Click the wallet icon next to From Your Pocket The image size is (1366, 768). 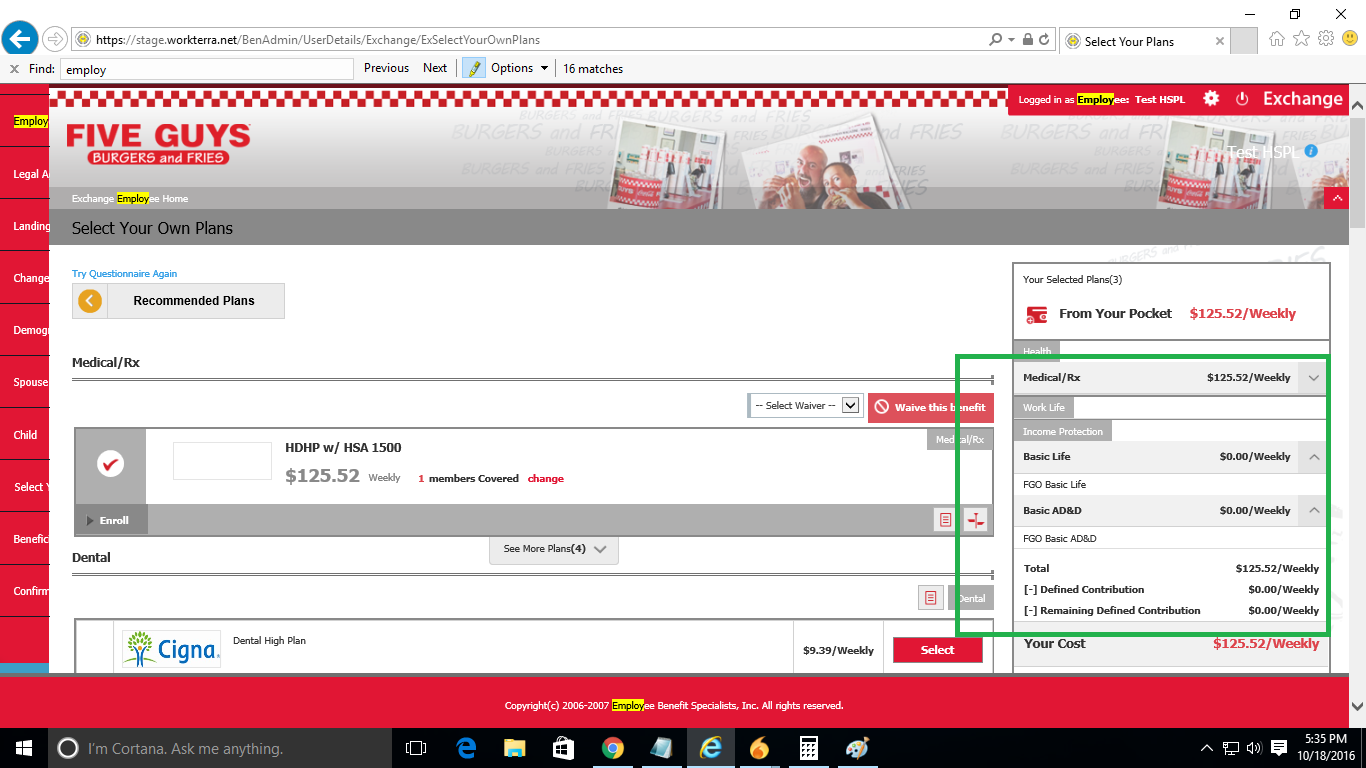point(1037,314)
